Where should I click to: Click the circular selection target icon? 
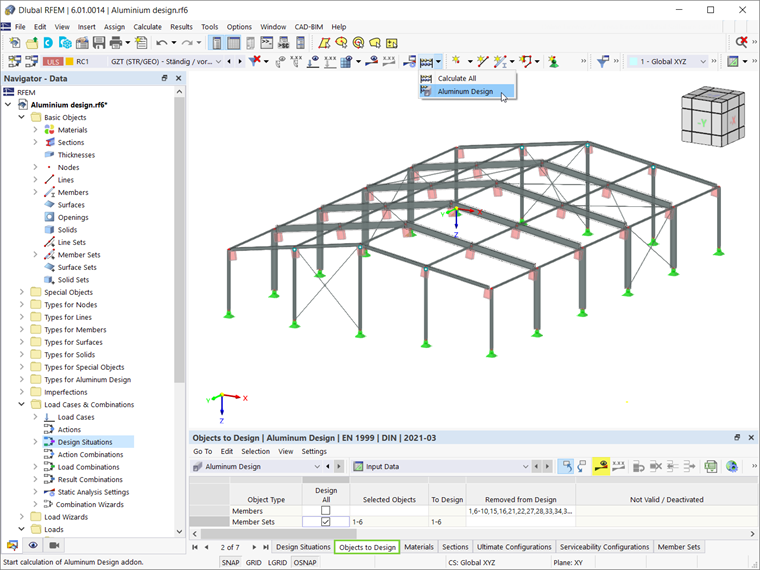(x=358, y=43)
